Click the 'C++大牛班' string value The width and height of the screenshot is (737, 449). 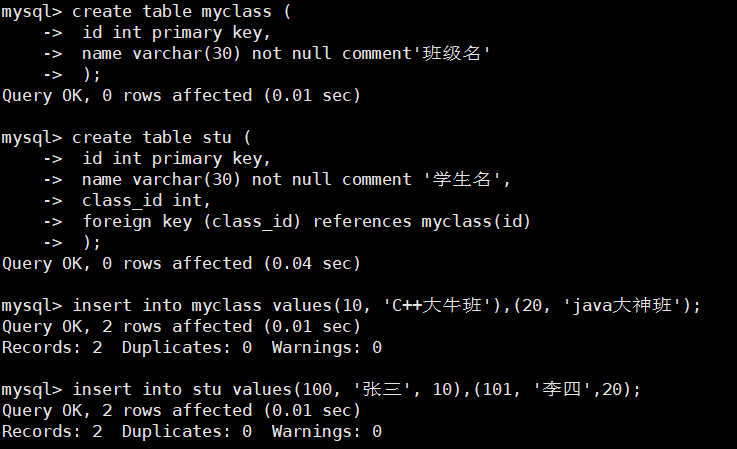pyautogui.click(x=437, y=306)
